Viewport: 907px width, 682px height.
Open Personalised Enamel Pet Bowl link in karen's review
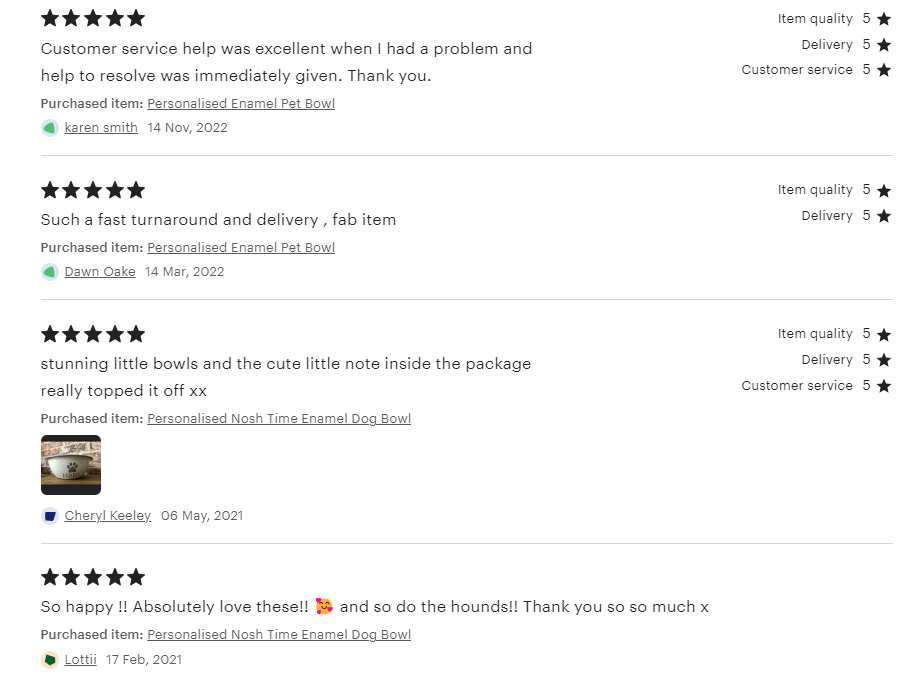pyautogui.click(x=241, y=104)
